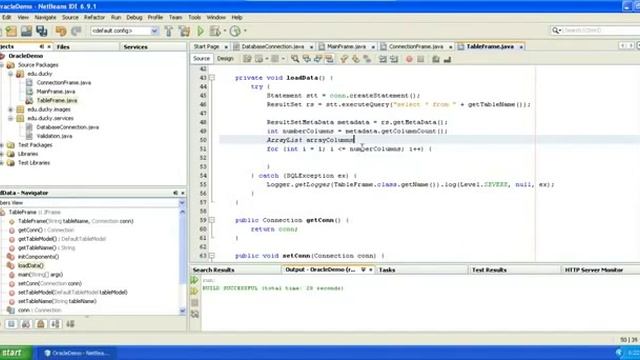The width and height of the screenshot is (640, 360).
Task: Open the Navigate menu
Action: pos(45,18)
